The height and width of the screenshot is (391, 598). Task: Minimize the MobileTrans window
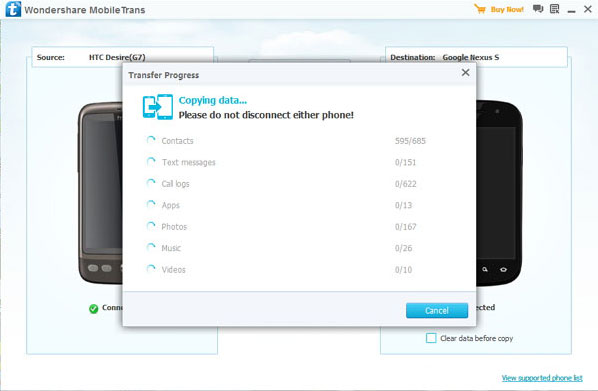(x=571, y=12)
